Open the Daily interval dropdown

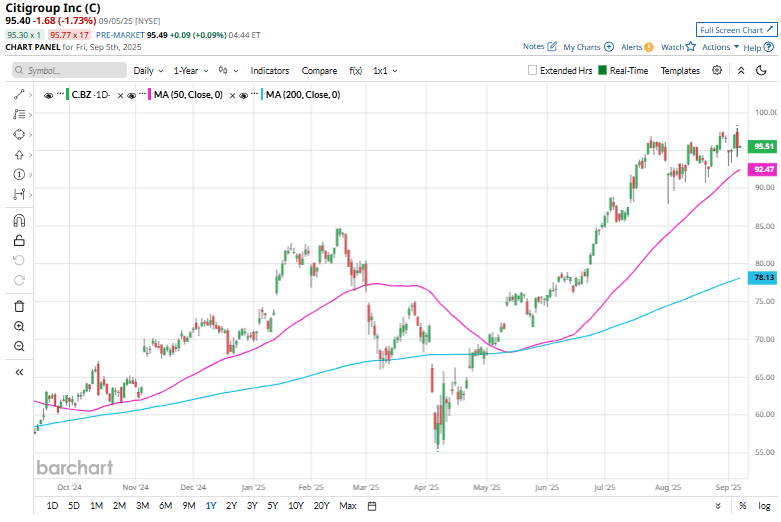(x=147, y=71)
